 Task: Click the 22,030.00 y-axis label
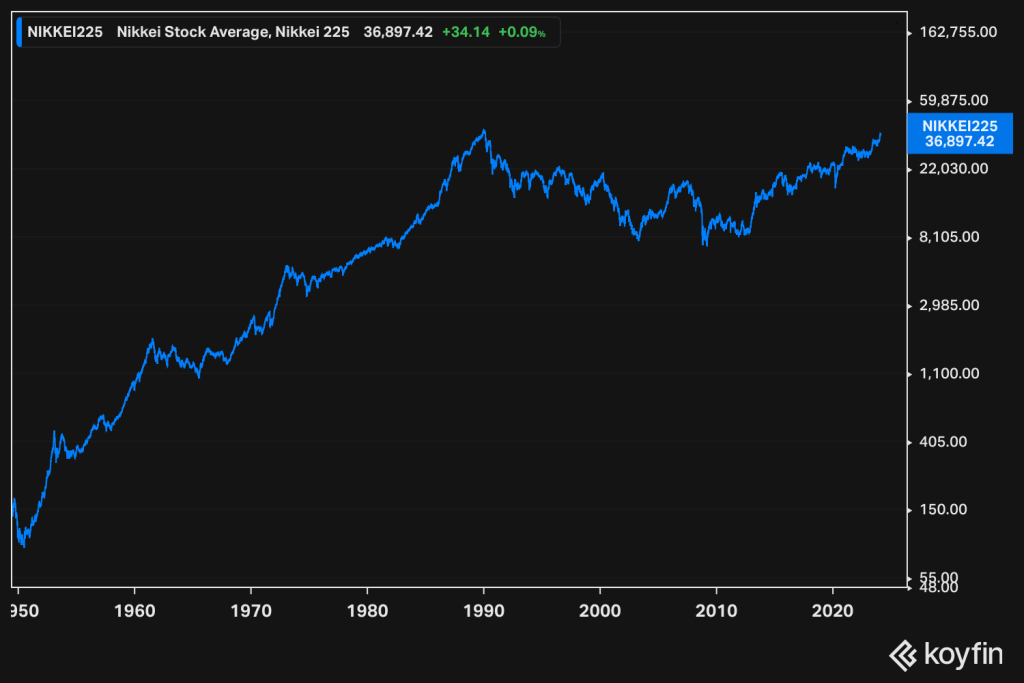point(953,168)
